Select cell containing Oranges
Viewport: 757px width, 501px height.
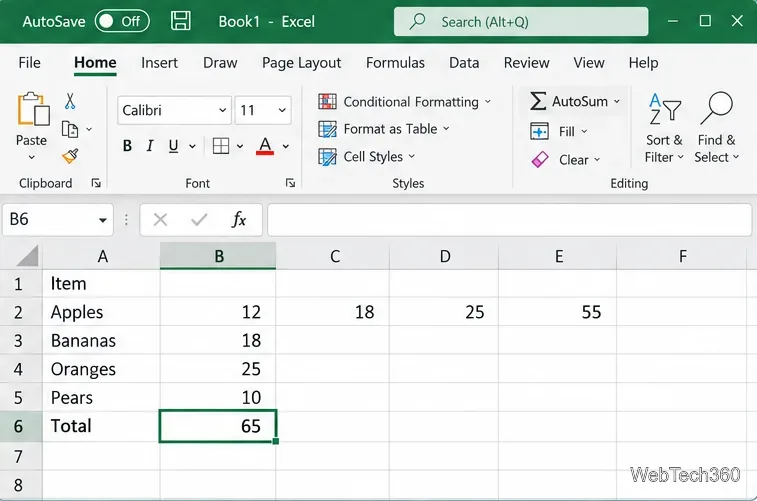point(101,369)
